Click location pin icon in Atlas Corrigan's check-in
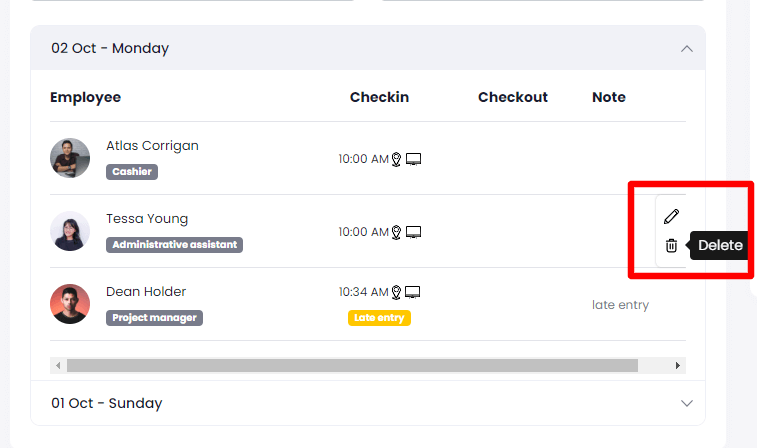The image size is (757, 448). (396, 159)
